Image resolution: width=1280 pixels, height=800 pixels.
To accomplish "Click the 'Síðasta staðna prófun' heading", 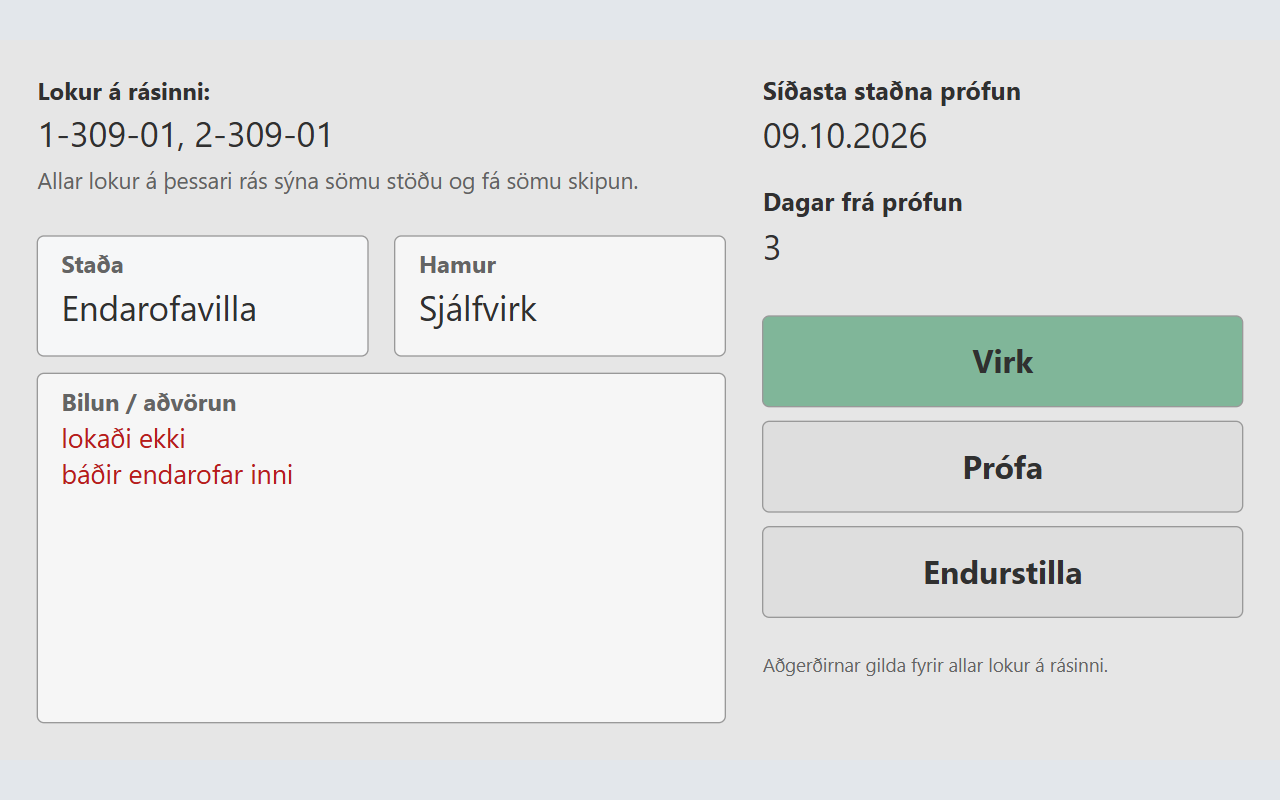I will pos(892,92).
